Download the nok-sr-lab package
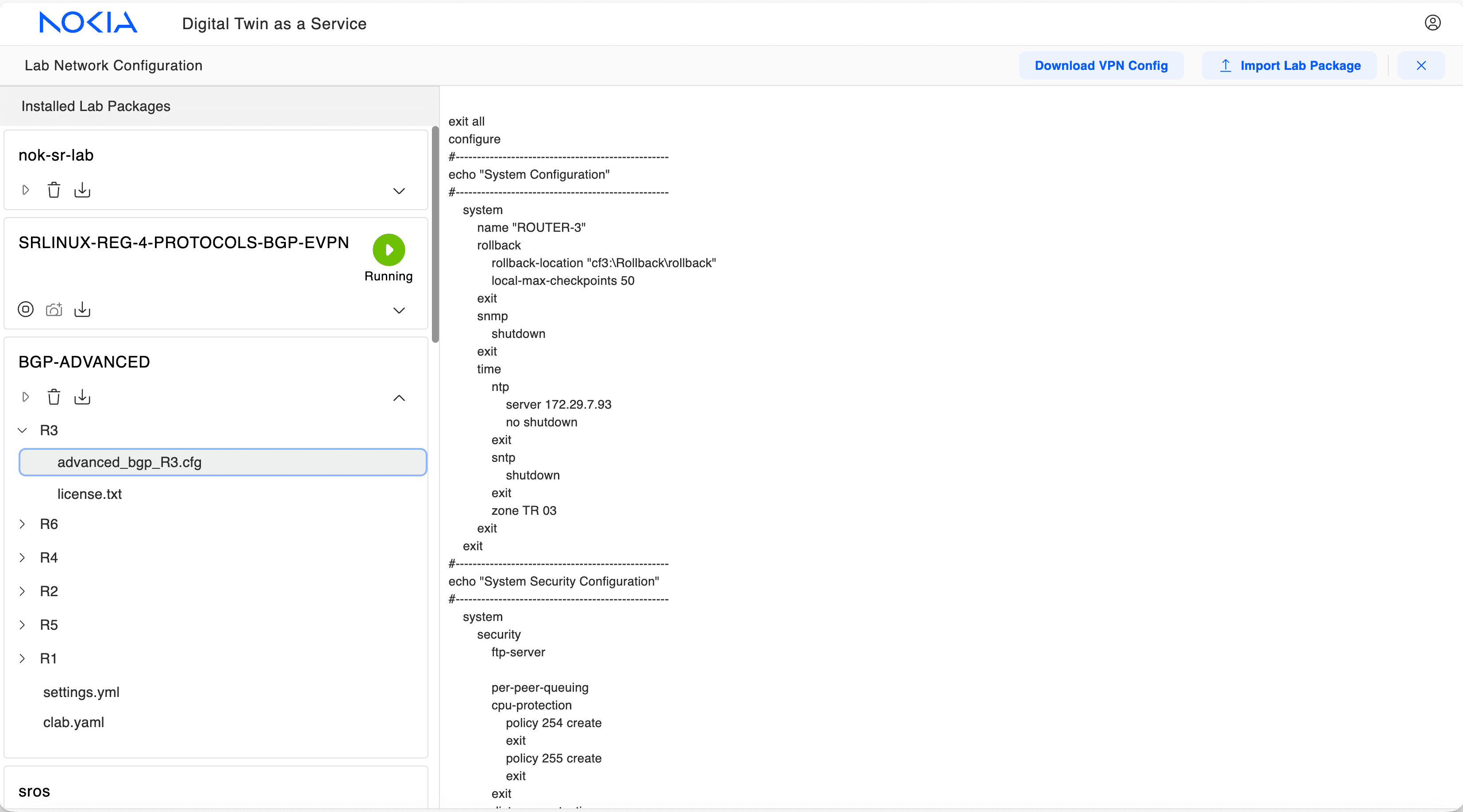The height and width of the screenshot is (812, 1463). pyautogui.click(x=82, y=190)
